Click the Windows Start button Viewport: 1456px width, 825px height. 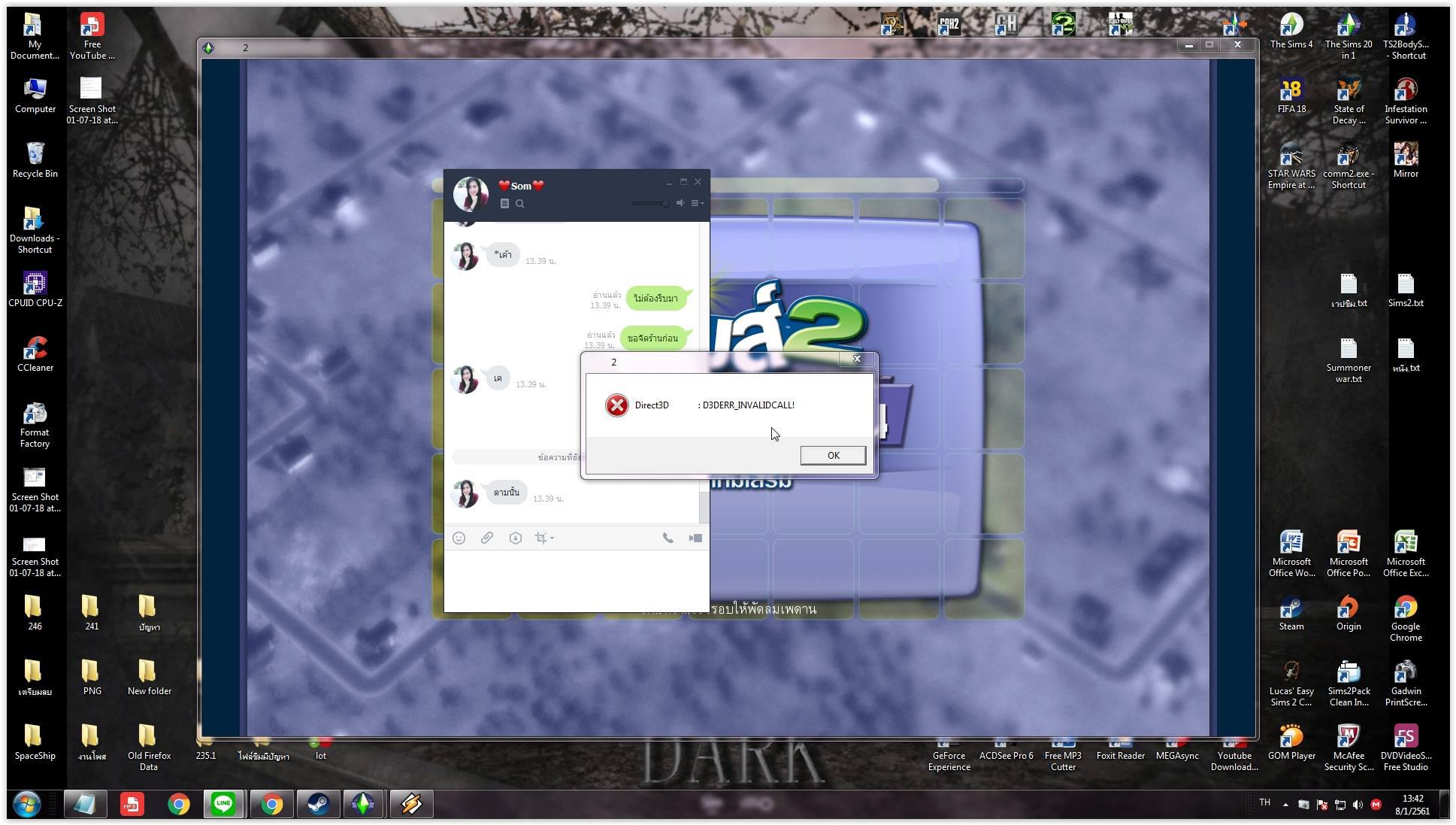26,804
